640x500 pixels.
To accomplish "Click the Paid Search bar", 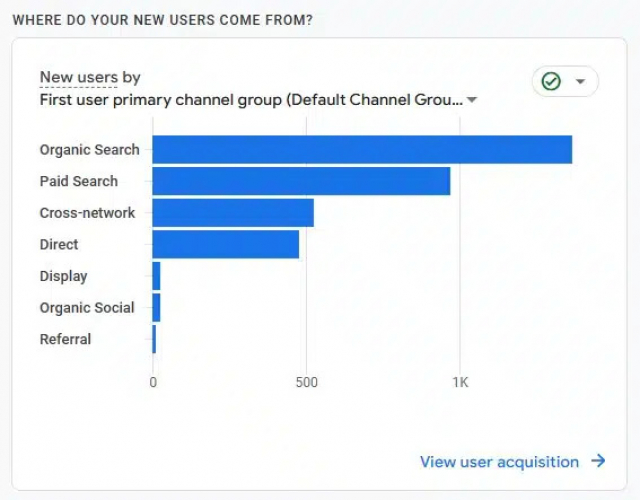I will point(301,181).
